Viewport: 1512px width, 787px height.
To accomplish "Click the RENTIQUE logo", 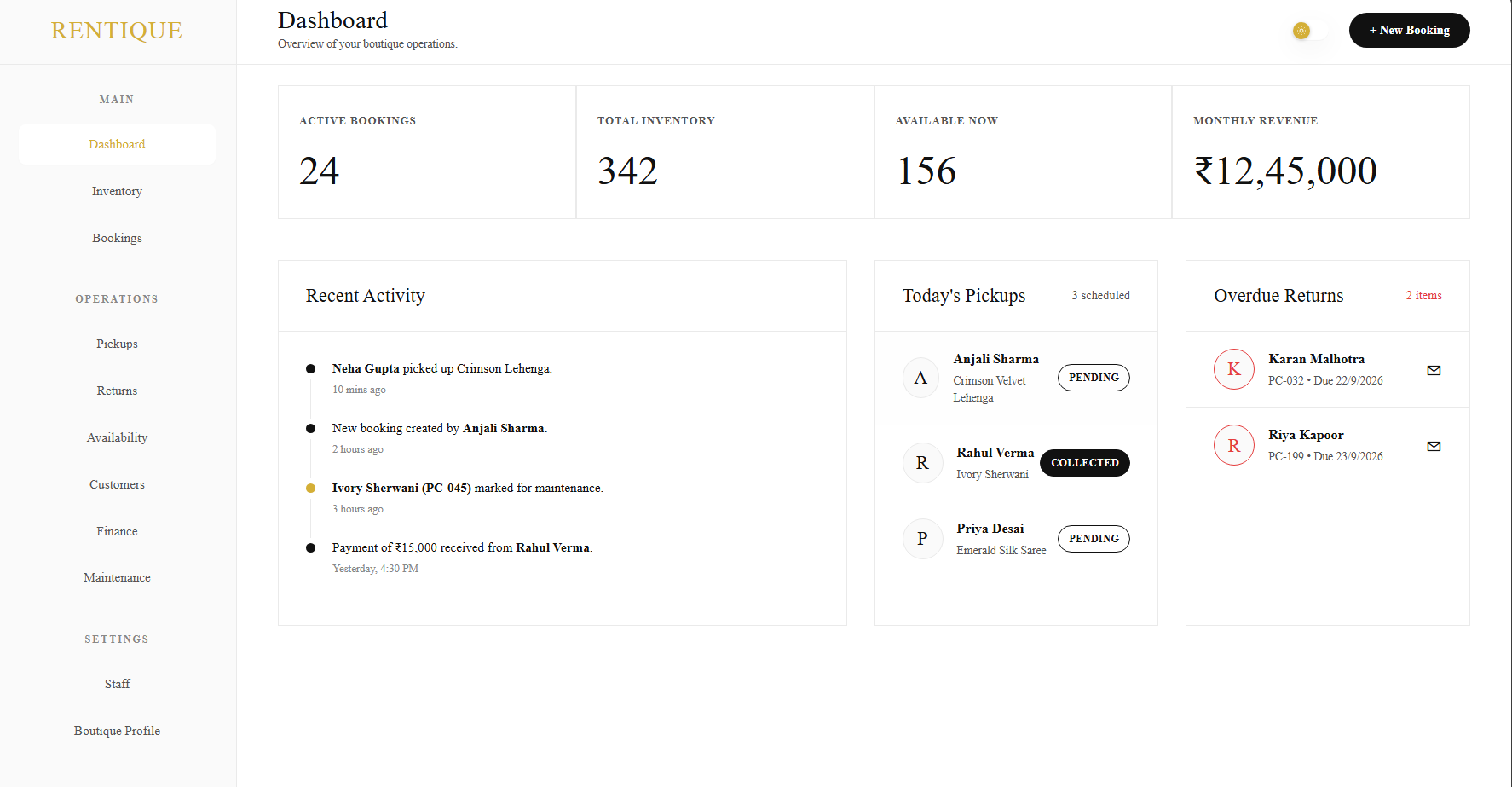I will pyautogui.click(x=117, y=31).
